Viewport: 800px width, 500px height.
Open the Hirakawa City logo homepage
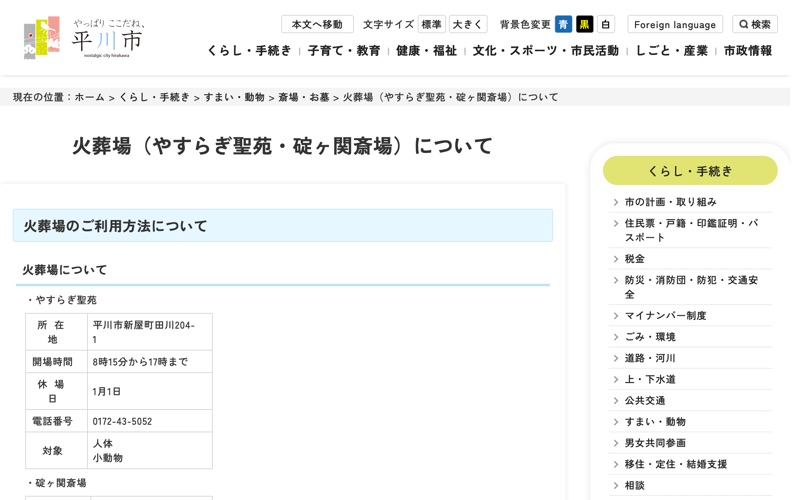[84, 38]
